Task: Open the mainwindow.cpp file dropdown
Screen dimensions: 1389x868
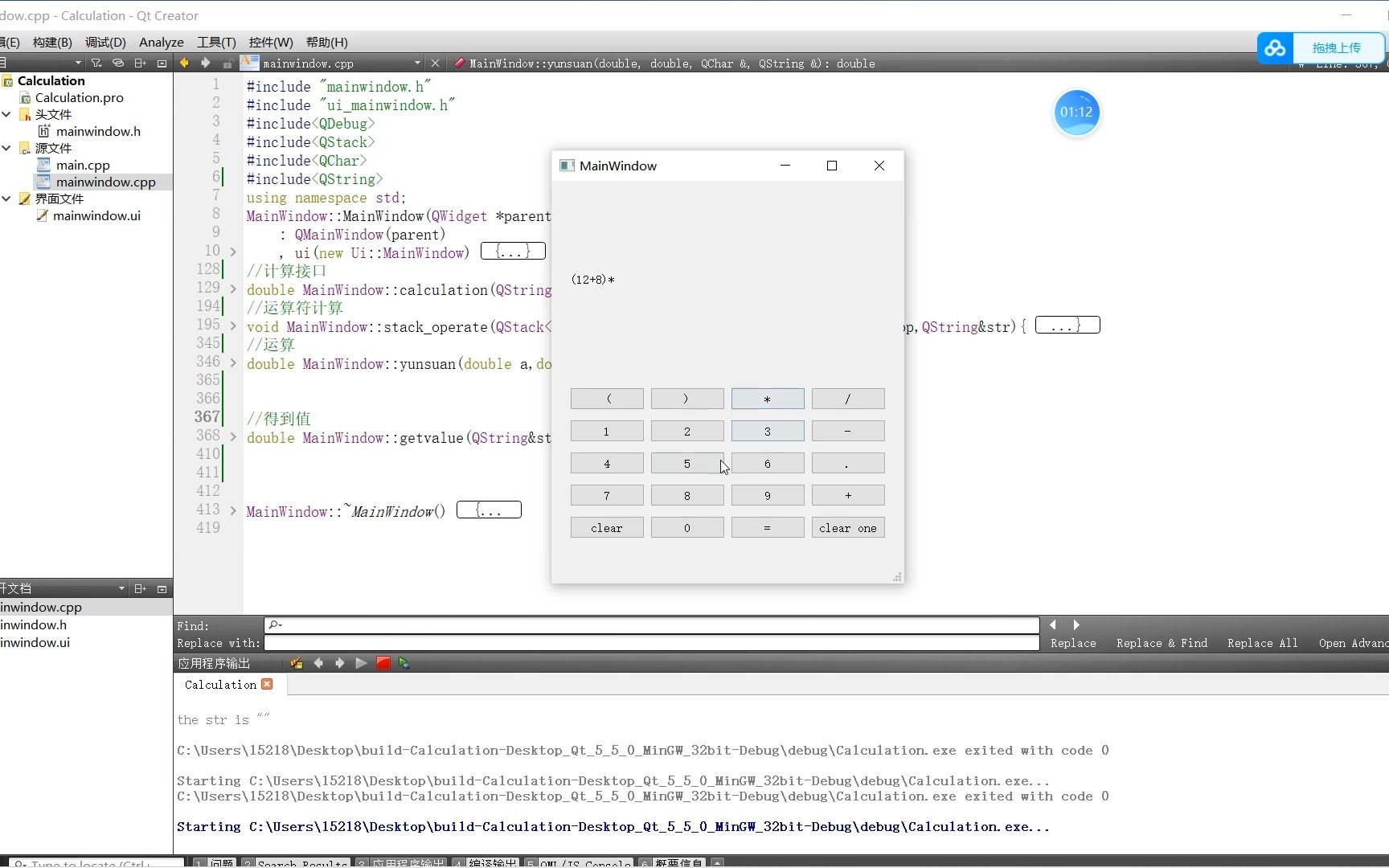Action: pos(417,63)
